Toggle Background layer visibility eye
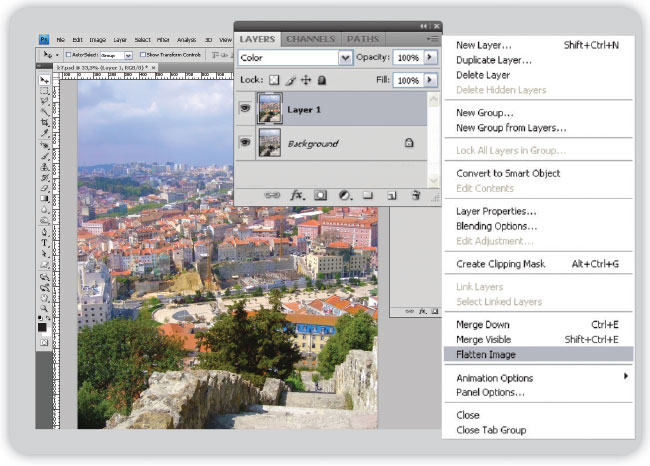The image size is (650, 466). pos(245,144)
